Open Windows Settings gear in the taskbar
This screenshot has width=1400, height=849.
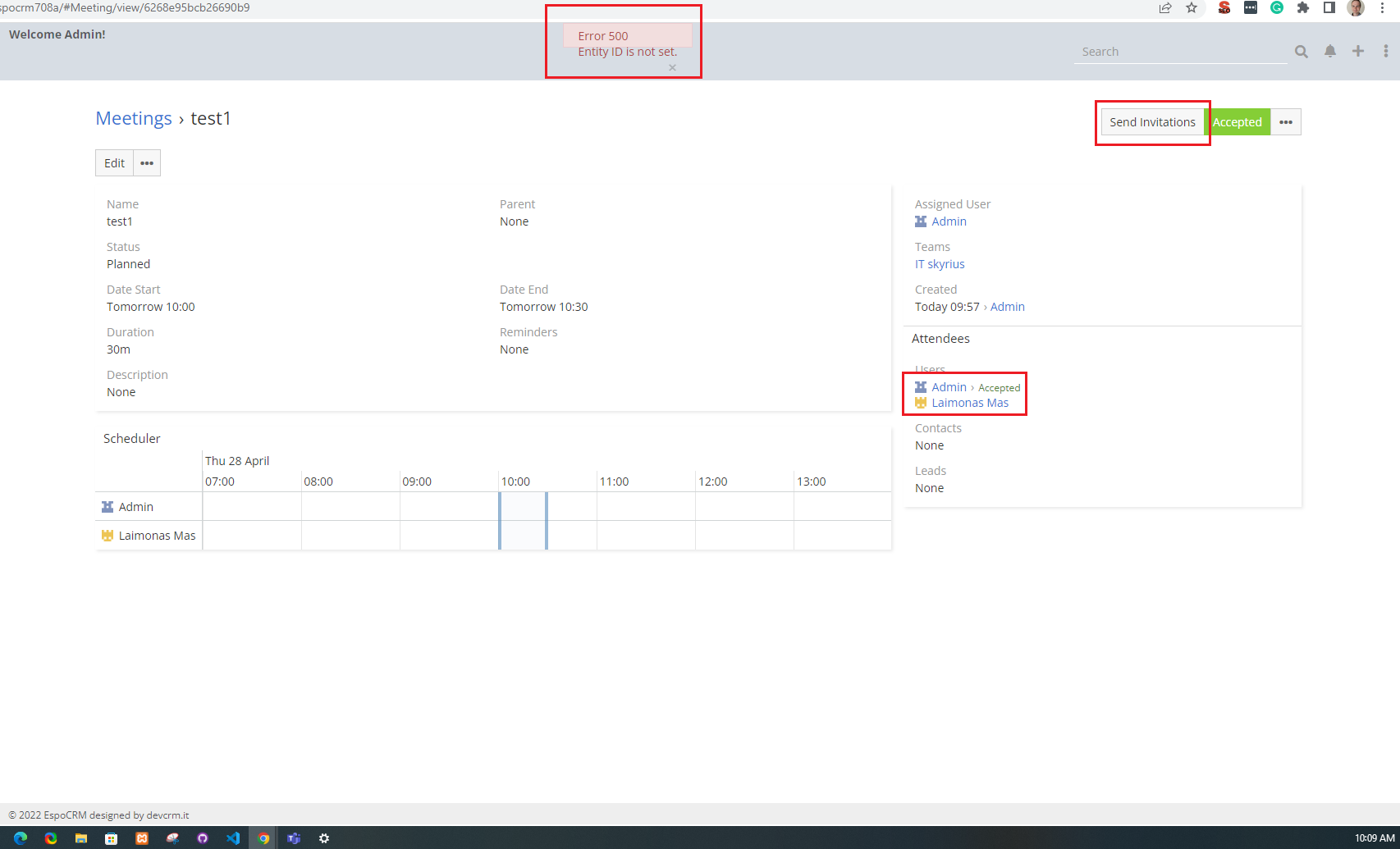tap(324, 838)
